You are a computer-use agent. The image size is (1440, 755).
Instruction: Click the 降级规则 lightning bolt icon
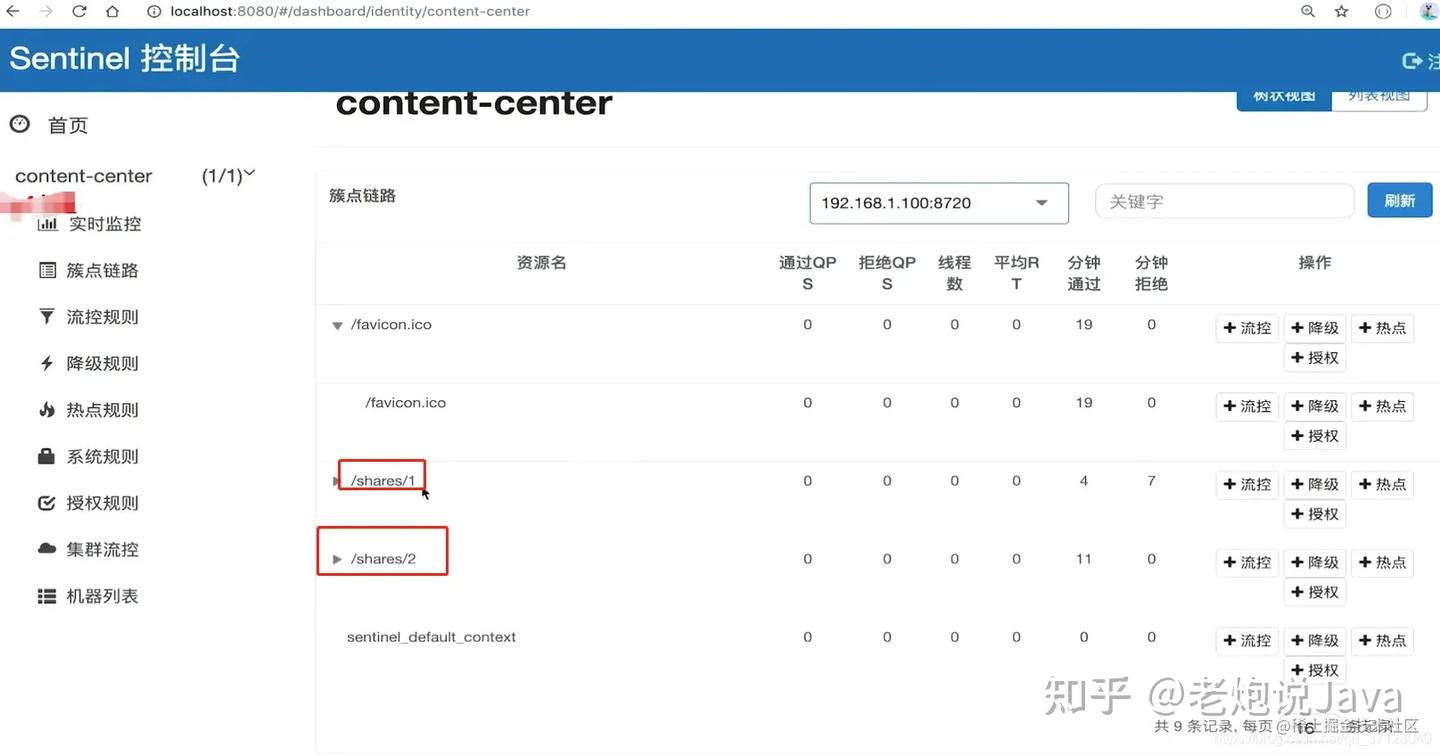click(x=47, y=363)
